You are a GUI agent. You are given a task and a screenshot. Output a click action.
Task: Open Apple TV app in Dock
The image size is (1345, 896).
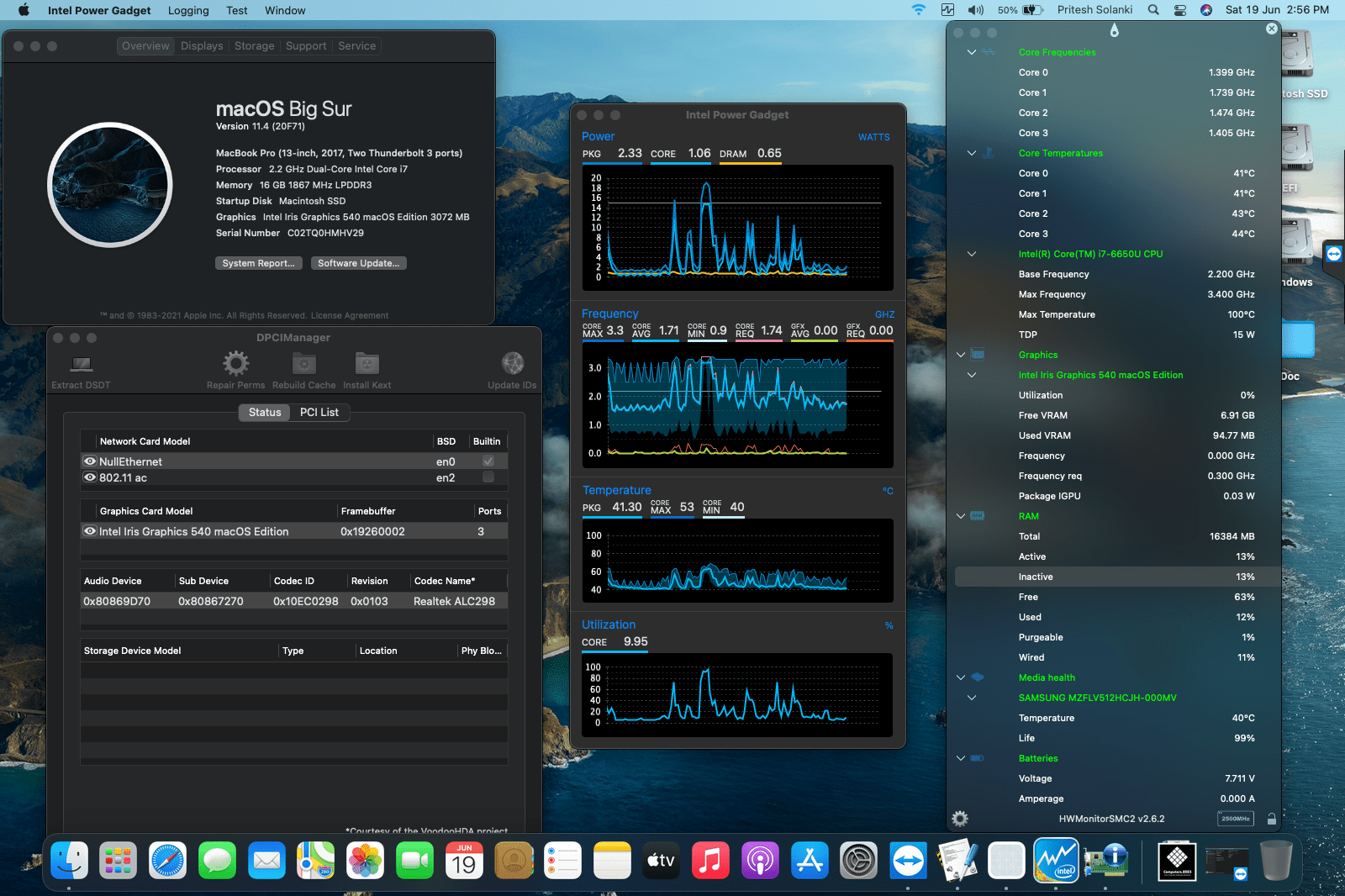tap(661, 861)
